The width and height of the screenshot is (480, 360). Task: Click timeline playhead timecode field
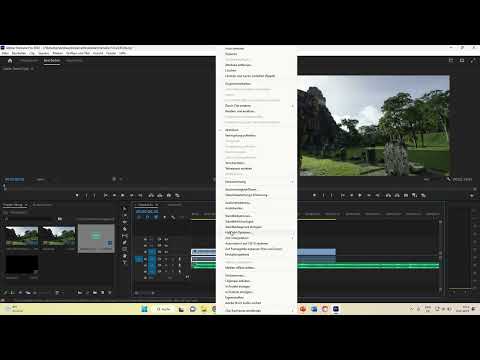(x=147, y=211)
